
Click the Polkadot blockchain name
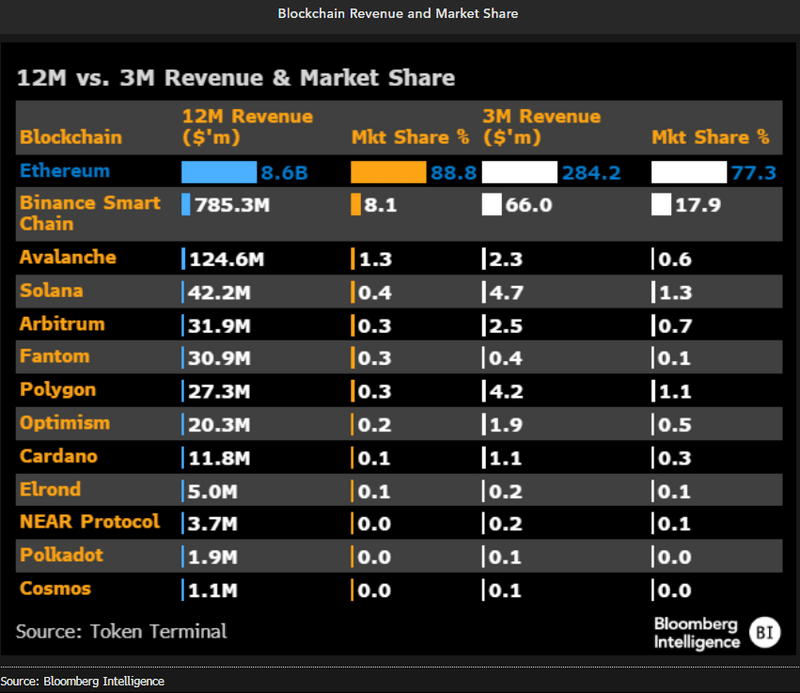[x=61, y=555]
